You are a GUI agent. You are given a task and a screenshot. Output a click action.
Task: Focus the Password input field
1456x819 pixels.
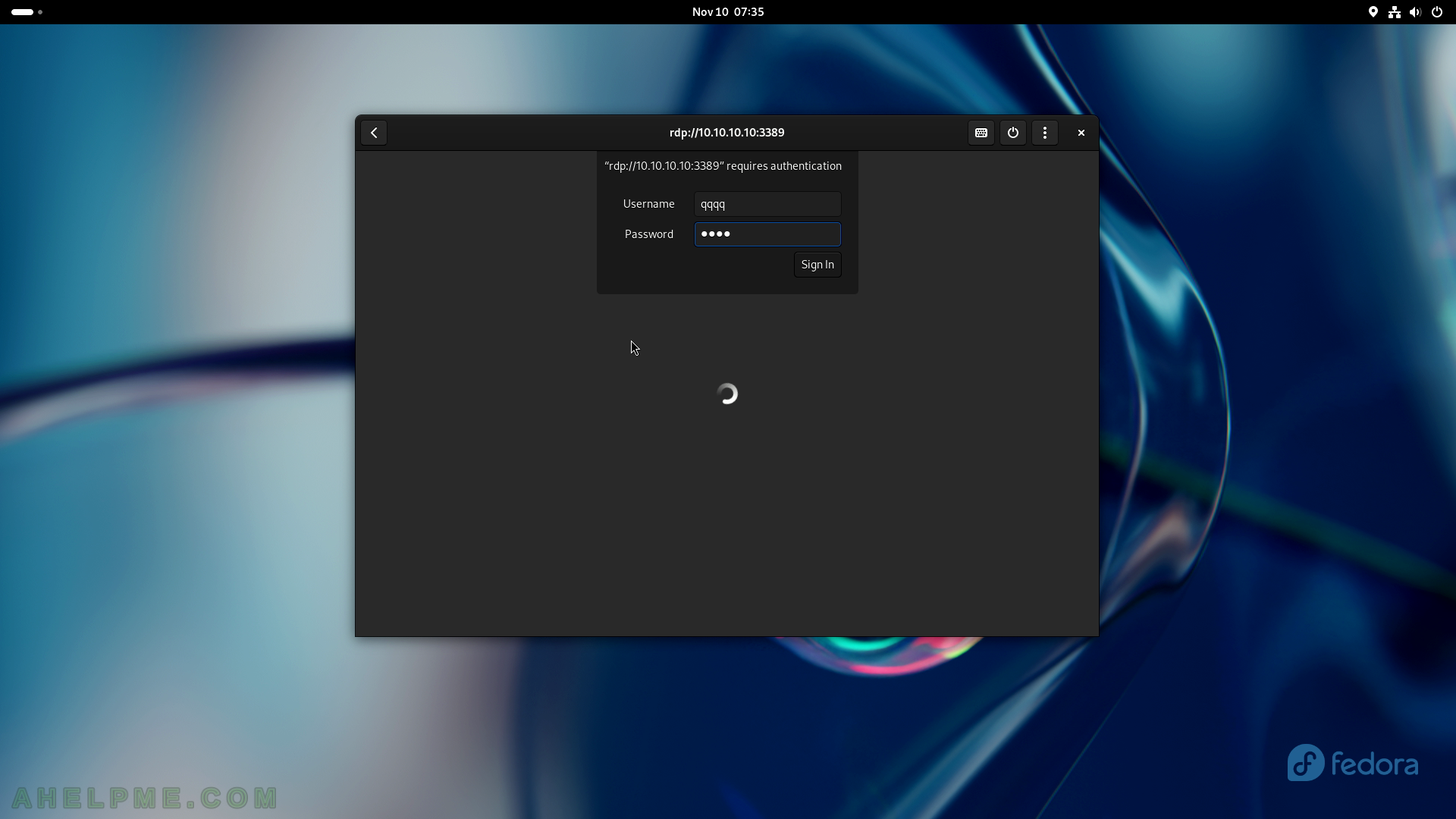pyautogui.click(x=767, y=234)
